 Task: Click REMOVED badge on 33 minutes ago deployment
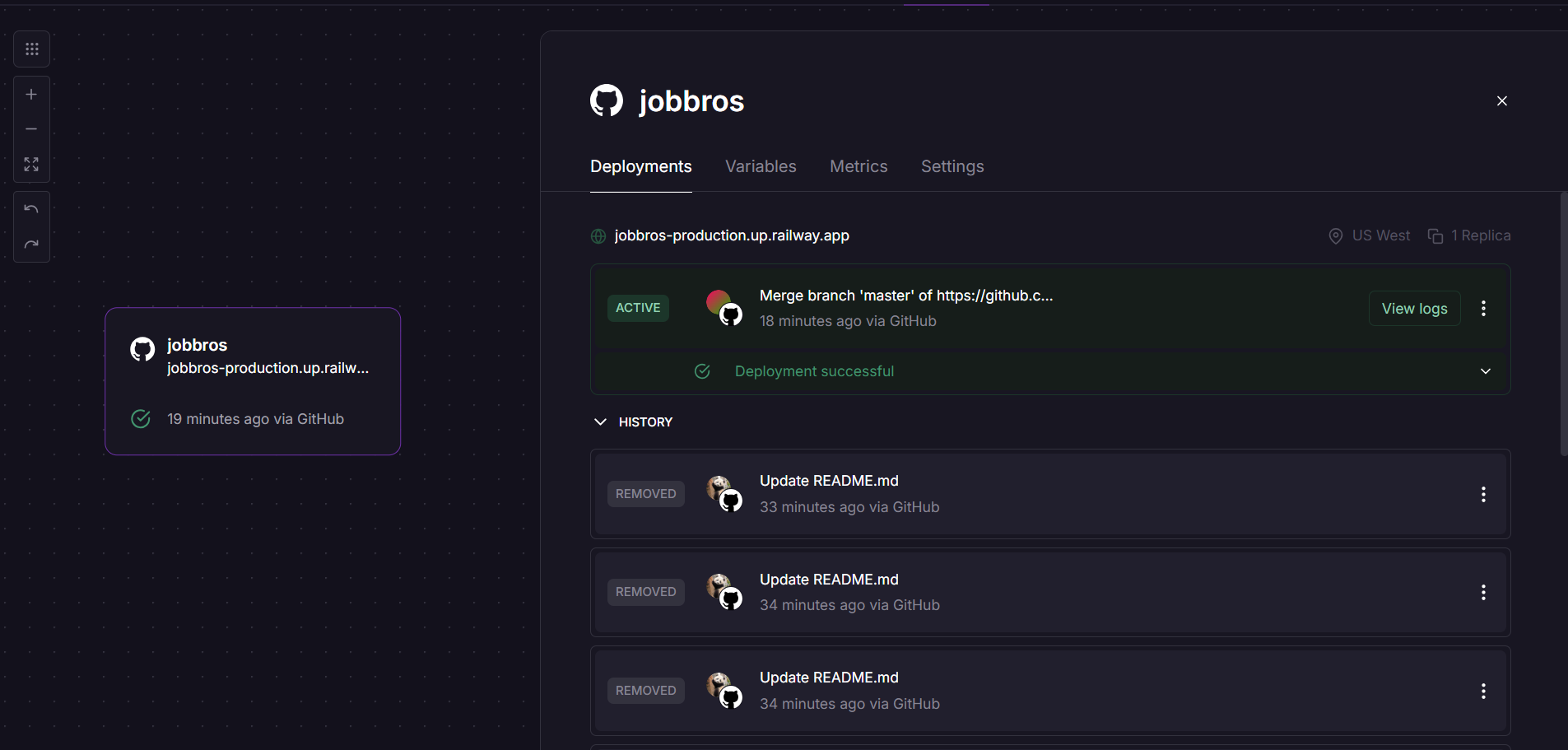[x=646, y=494]
